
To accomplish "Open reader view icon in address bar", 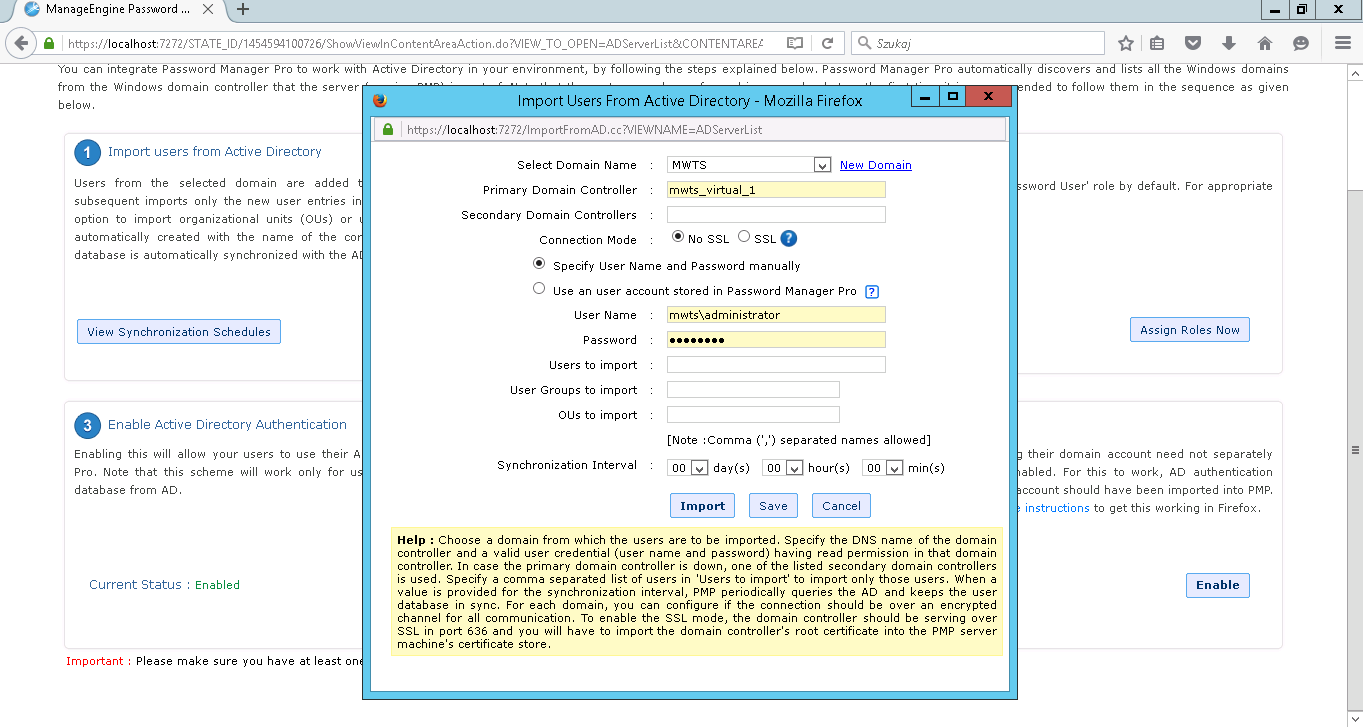I will click(x=794, y=44).
